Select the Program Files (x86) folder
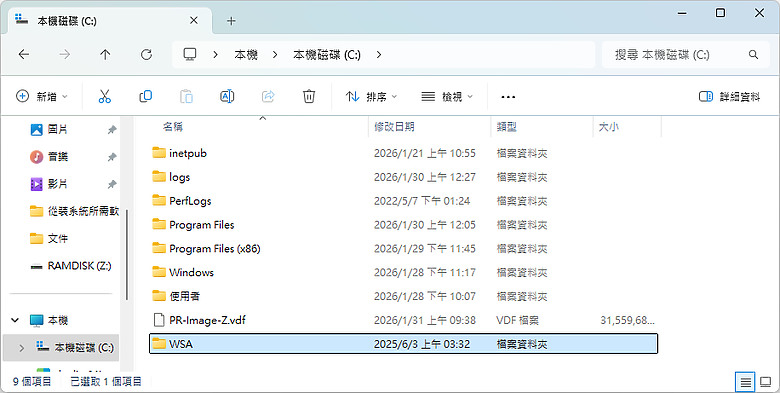780x393 pixels. tap(404, 249)
